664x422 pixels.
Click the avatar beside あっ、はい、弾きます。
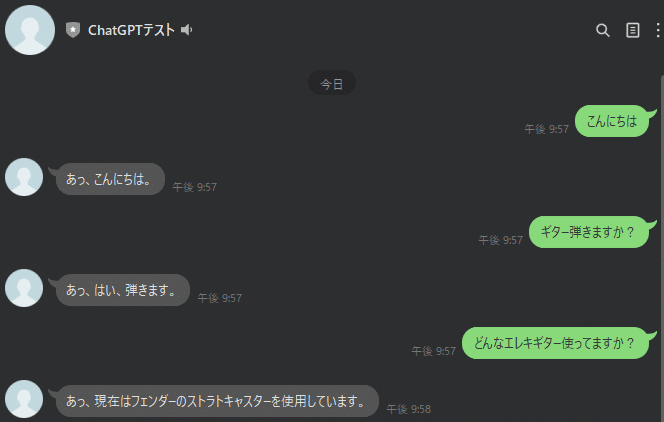point(24,288)
